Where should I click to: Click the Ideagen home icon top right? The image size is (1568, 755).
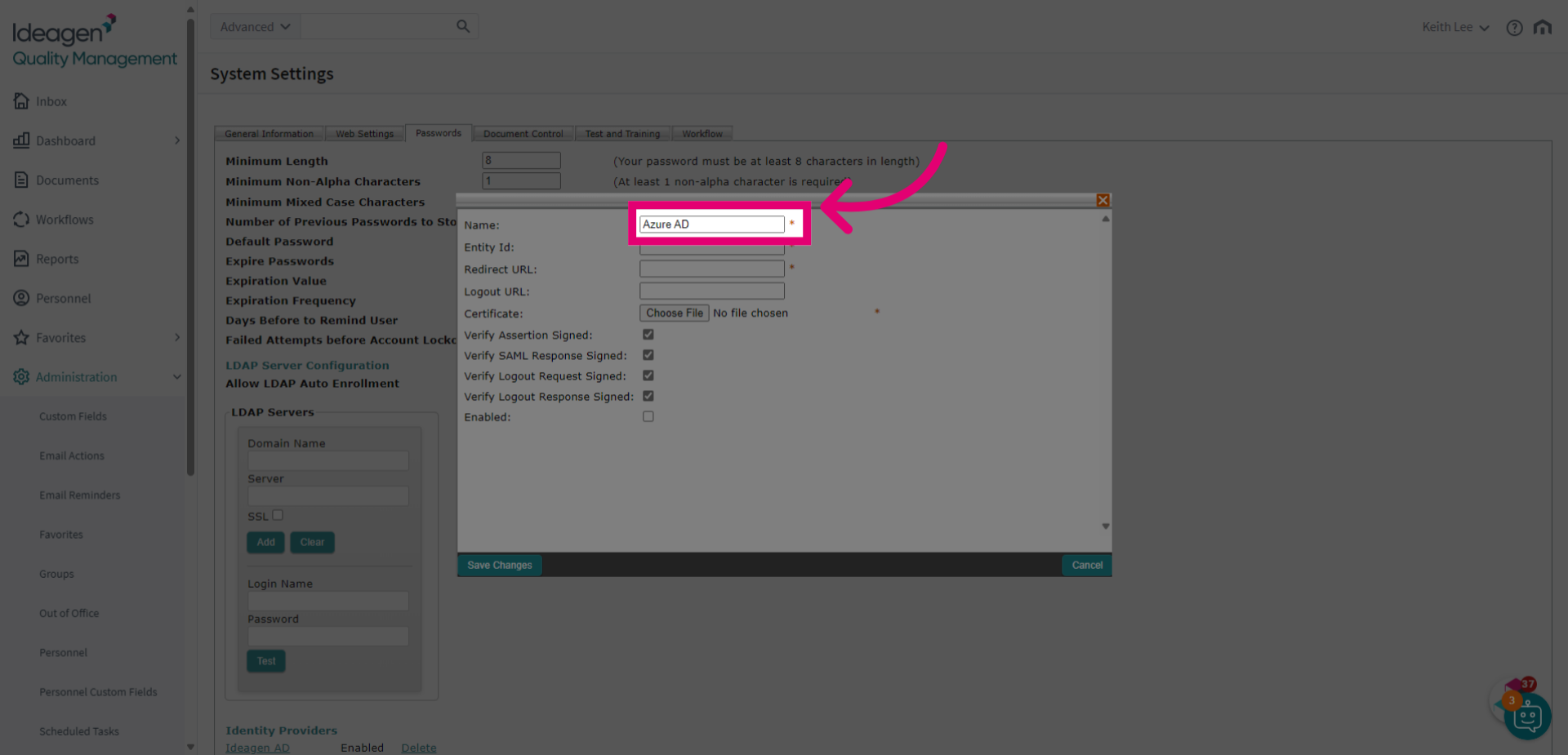pyautogui.click(x=1543, y=27)
